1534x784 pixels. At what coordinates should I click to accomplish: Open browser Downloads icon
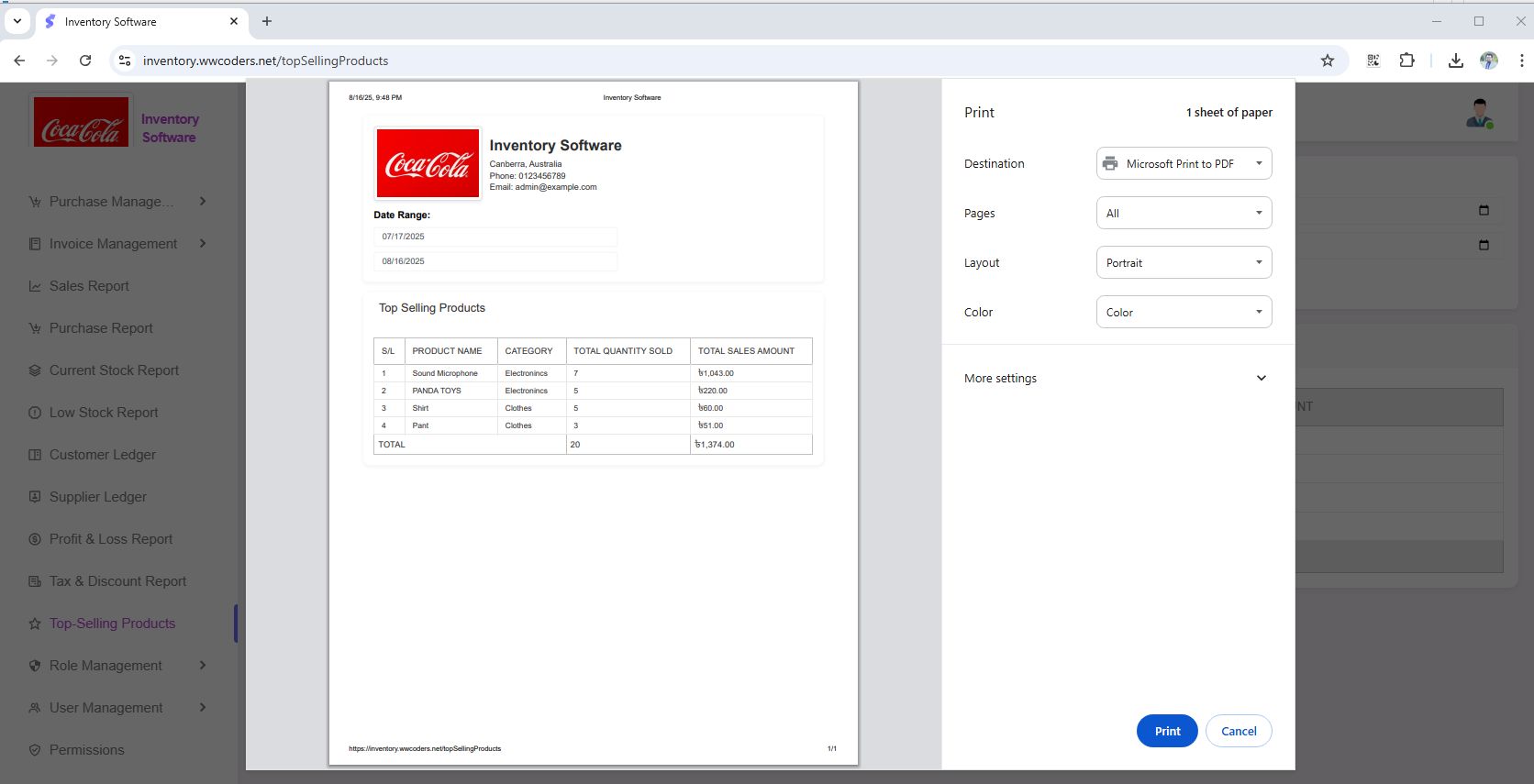point(1455,61)
